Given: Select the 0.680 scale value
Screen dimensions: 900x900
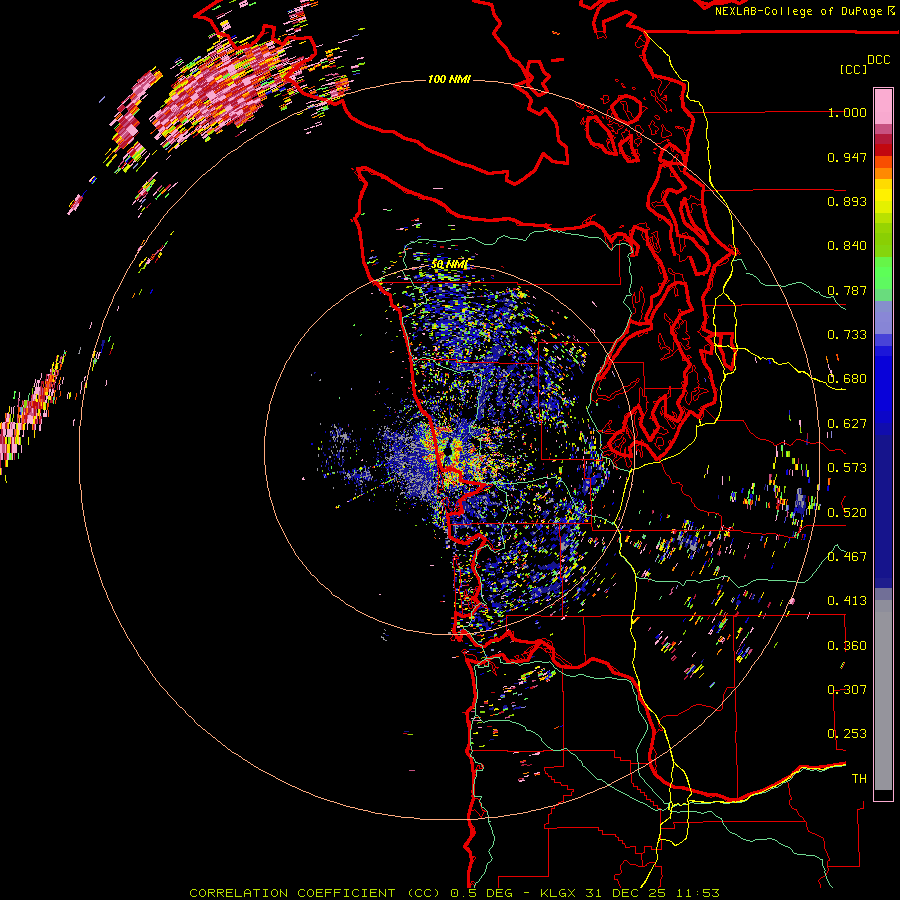Looking at the screenshot, I should click(847, 379).
